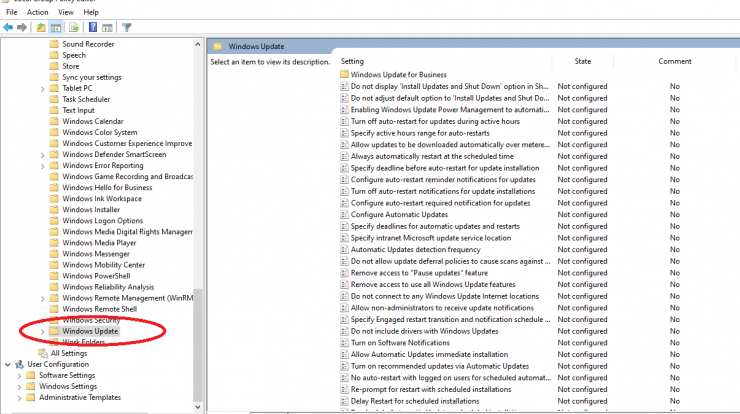Click folder icon beside Administrative Templates
The image size is (740, 414).
click(31, 397)
